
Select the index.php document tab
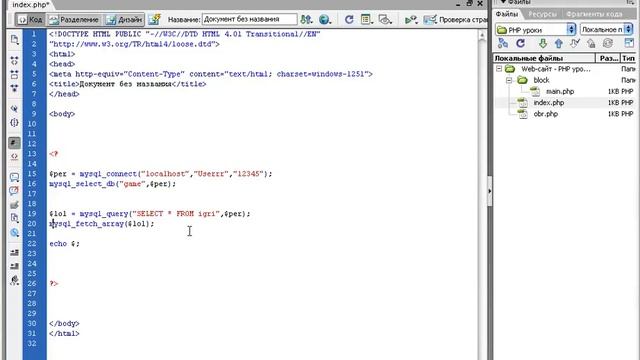pos(31,5)
